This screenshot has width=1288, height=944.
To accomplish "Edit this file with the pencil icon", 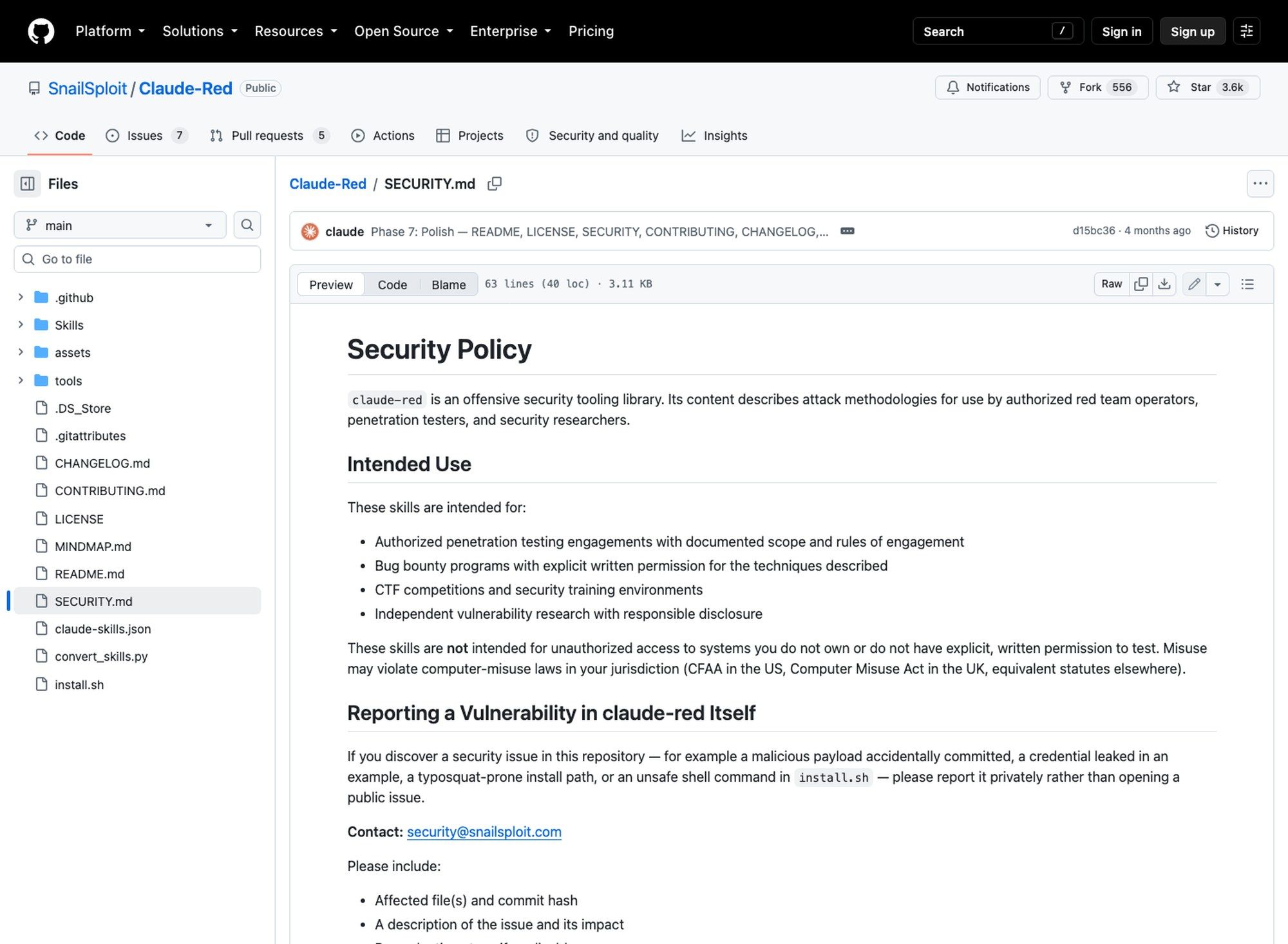I will pyautogui.click(x=1194, y=284).
